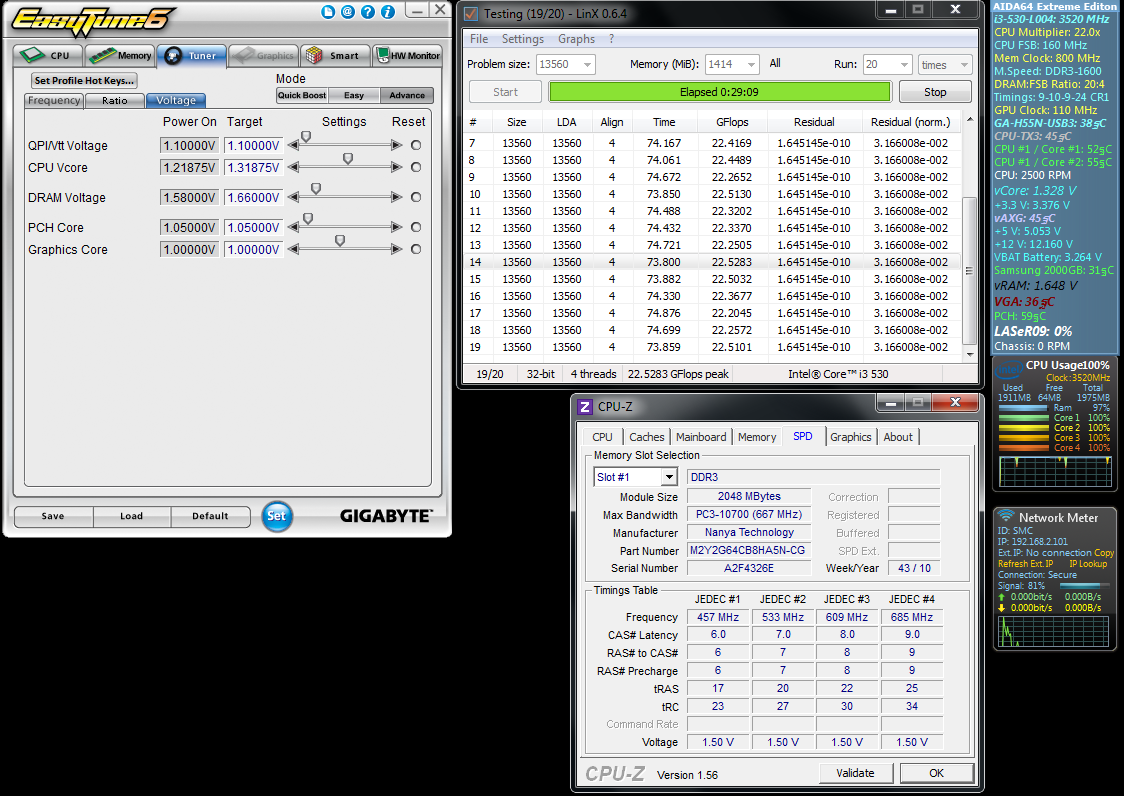Click the EasyTune6 email @ icon
The image size is (1124, 796).
click(x=347, y=12)
